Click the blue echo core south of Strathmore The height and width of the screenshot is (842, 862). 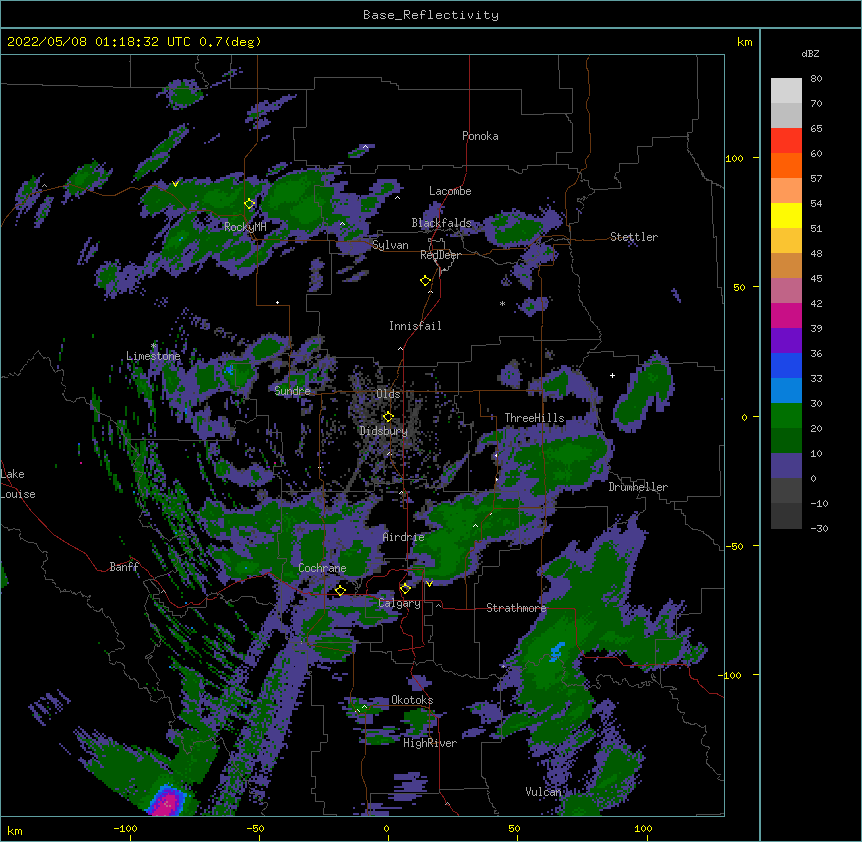tap(556, 651)
